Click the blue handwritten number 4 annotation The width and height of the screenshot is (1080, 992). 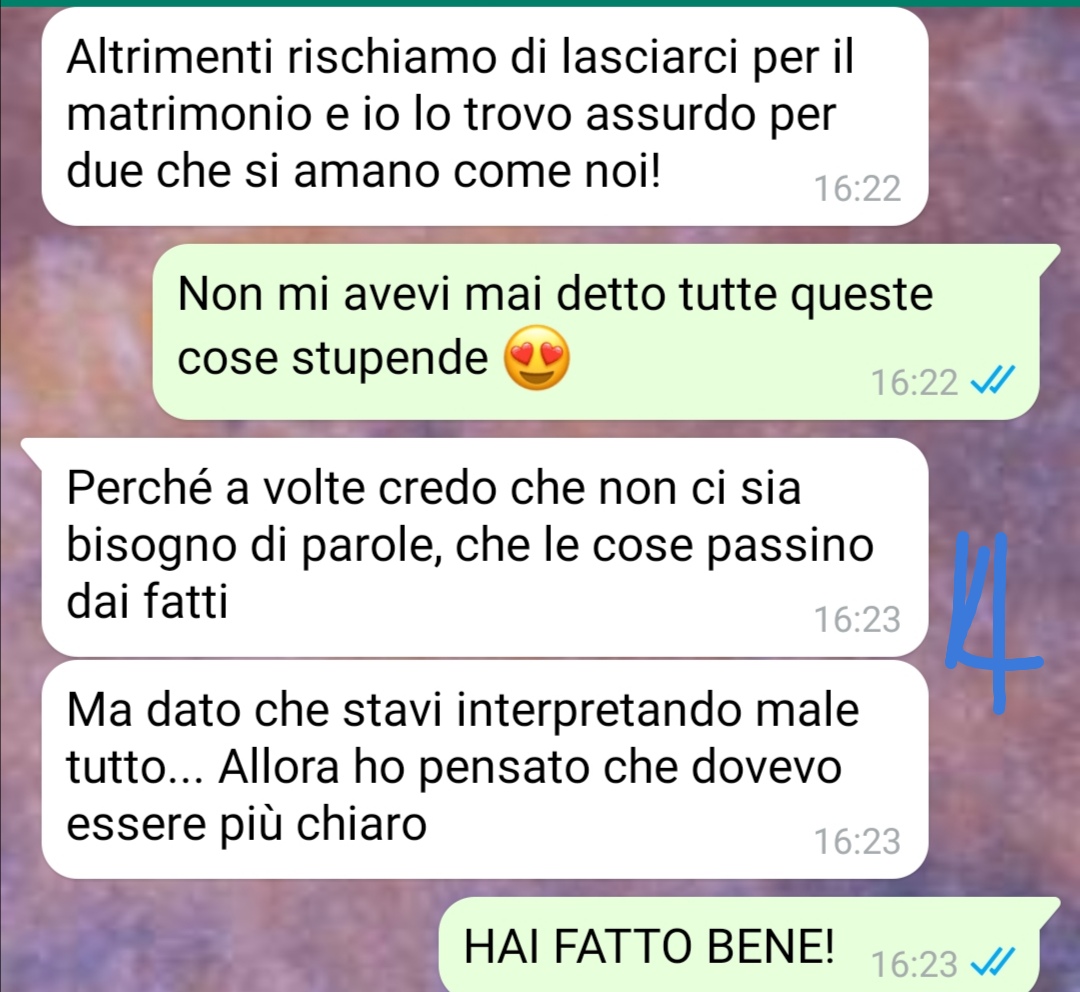pos(992,620)
